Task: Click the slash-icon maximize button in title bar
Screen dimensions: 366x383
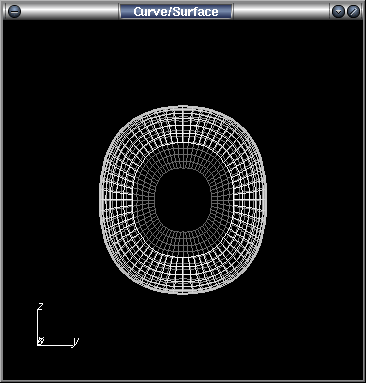Action: pyautogui.click(x=354, y=11)
